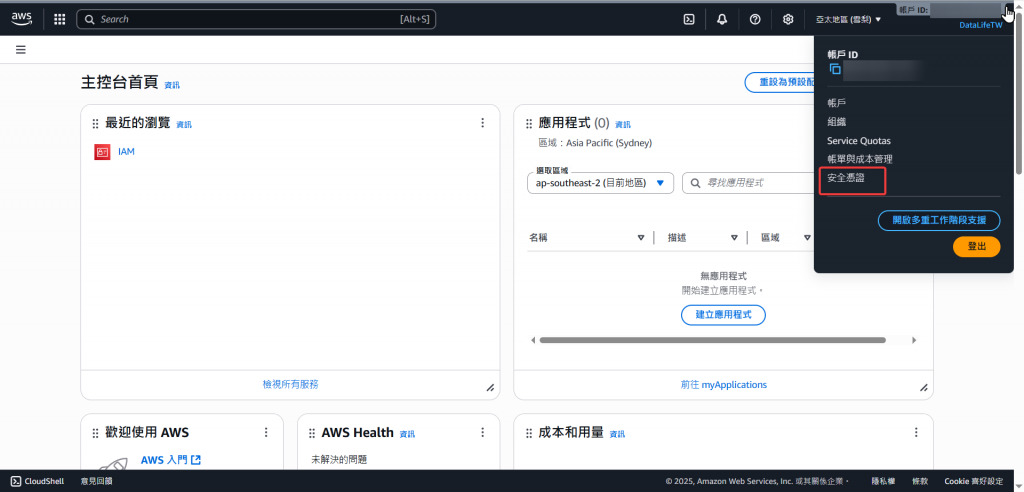
Task: Click the 開啟多重工作階段支援 button
Action: pos(939,220)
